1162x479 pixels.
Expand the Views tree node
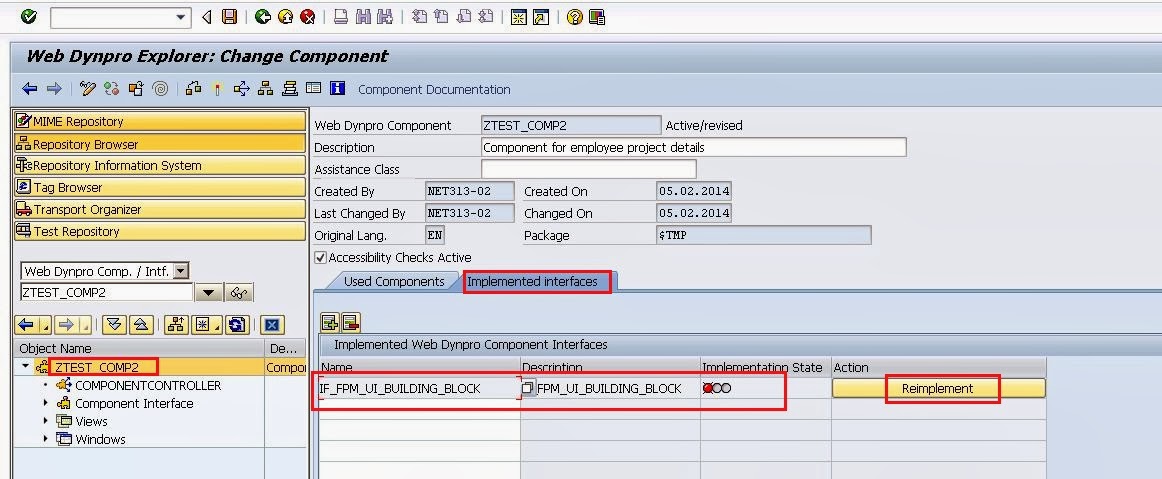[46, 422]
